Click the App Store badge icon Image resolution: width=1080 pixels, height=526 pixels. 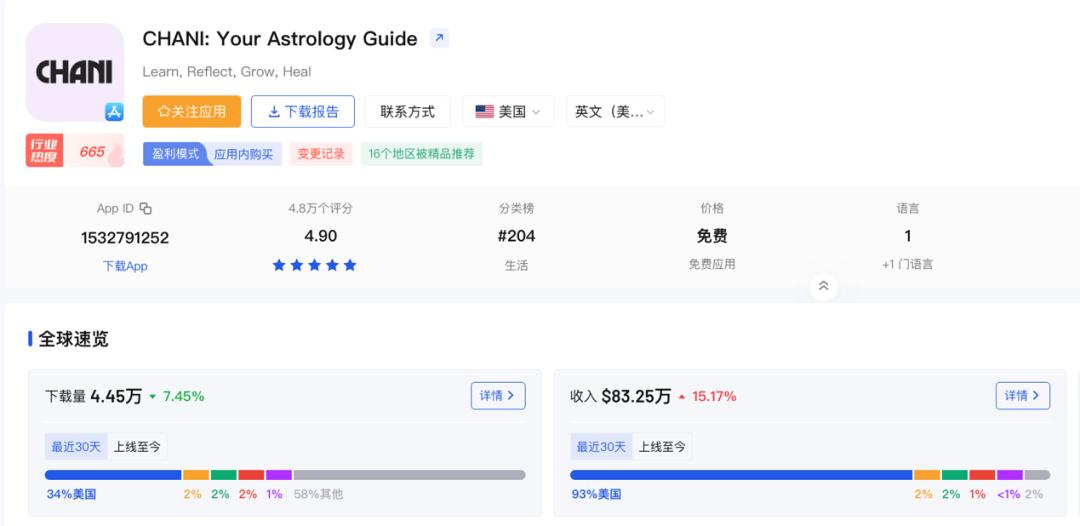[114, 112]
